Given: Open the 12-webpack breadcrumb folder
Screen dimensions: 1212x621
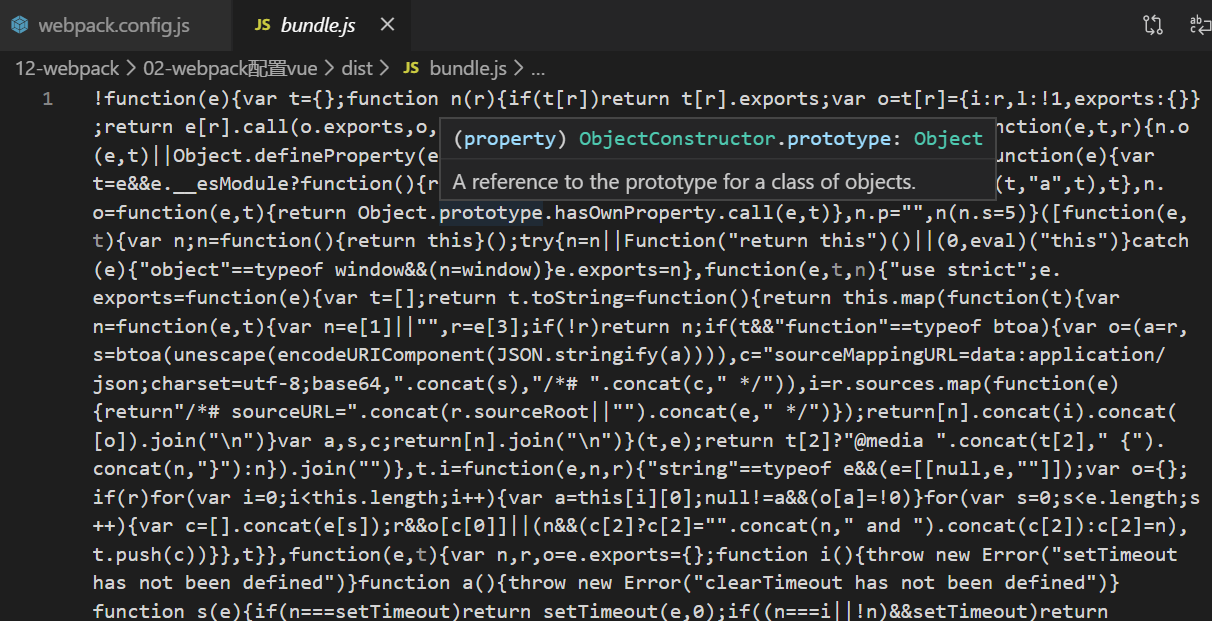Looking at the screenshot, I should point(67,69).
